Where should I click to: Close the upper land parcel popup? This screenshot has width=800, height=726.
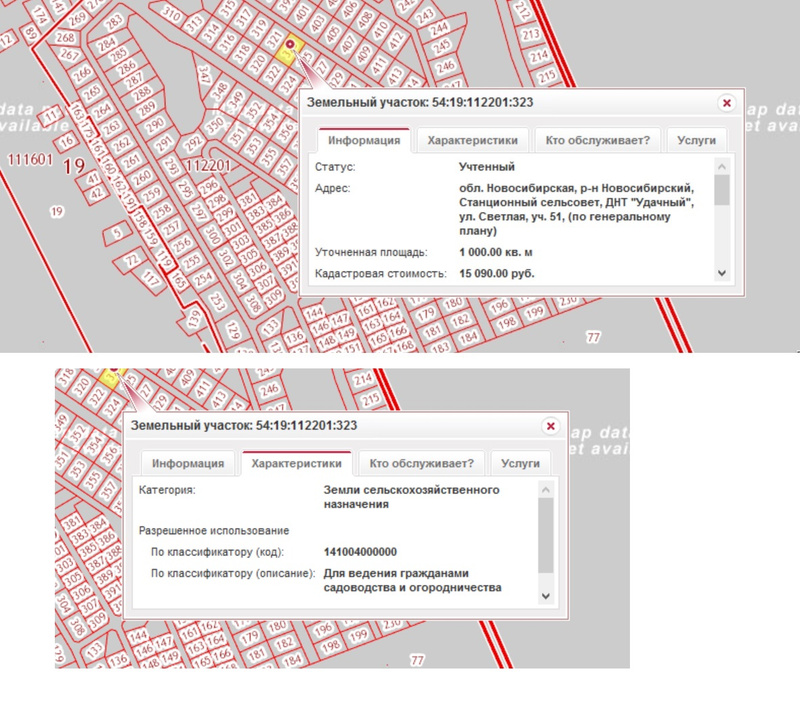[x=727, y=103]
